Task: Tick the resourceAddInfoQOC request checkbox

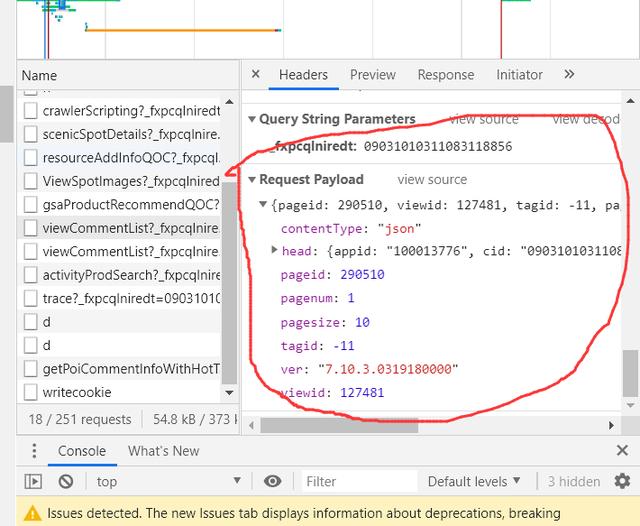Action: (x=31, y=158)
